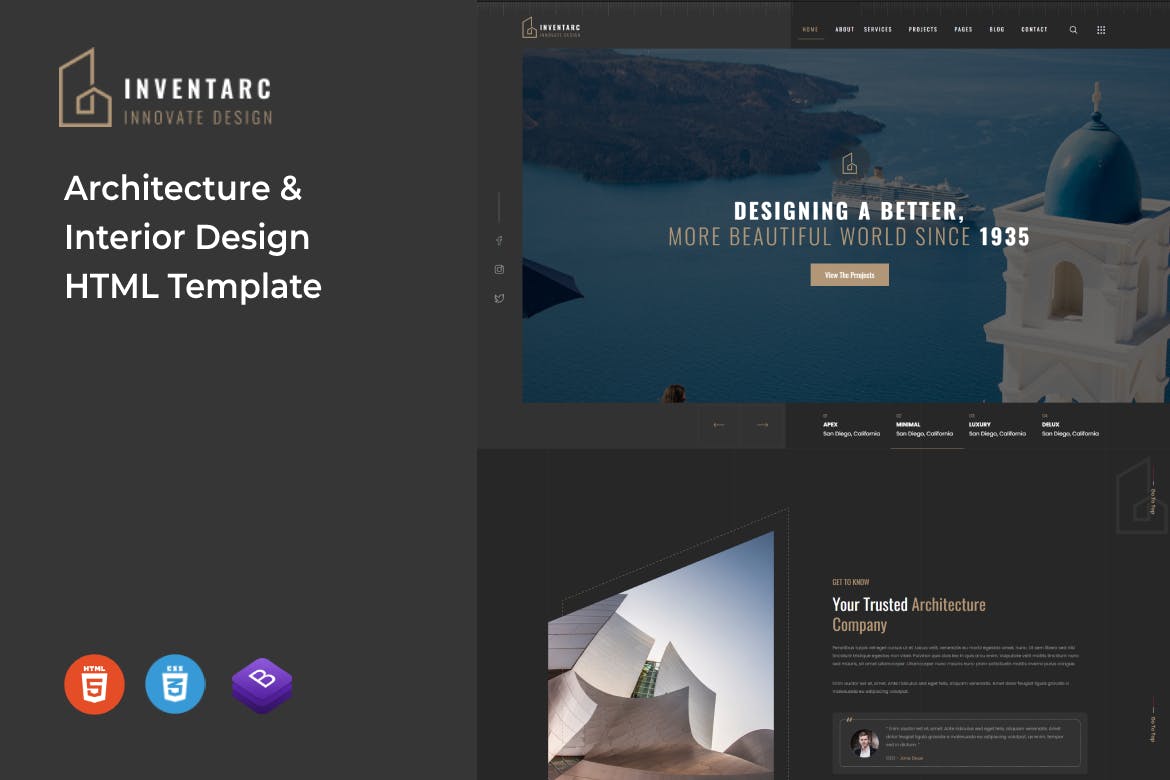Open the Services menu item
Screen dimensions: 1170x780
[878, 30]
